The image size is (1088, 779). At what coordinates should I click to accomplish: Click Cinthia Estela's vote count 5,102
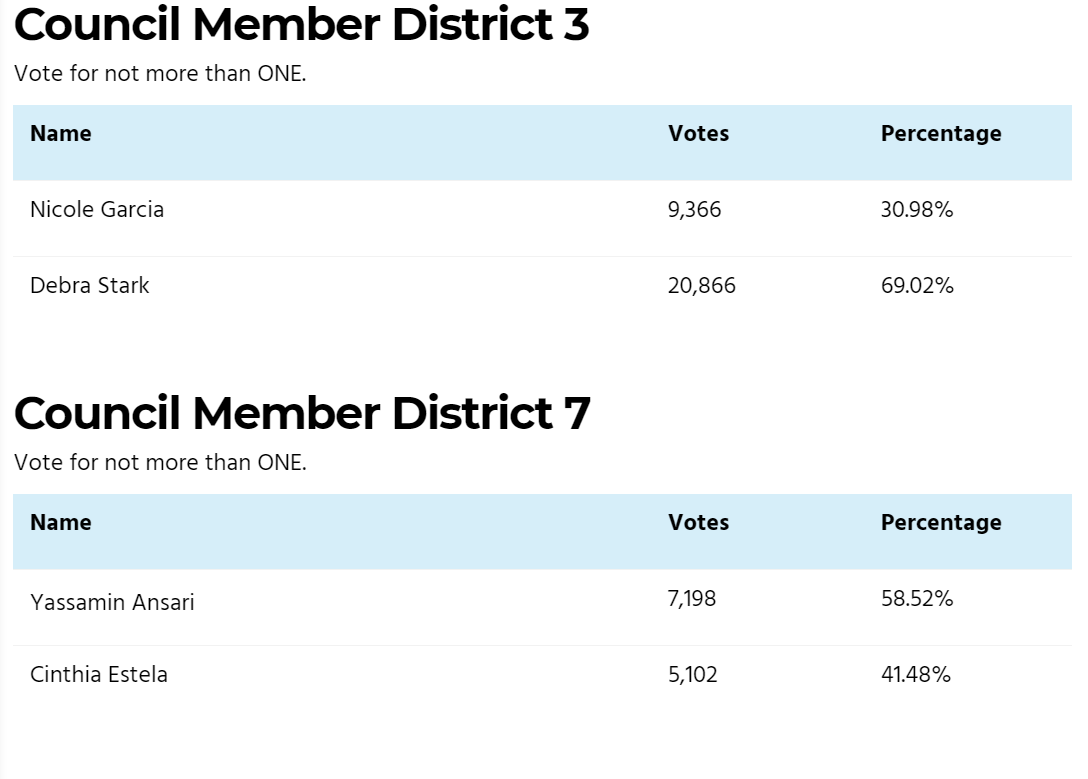click(x=692, y=674)
